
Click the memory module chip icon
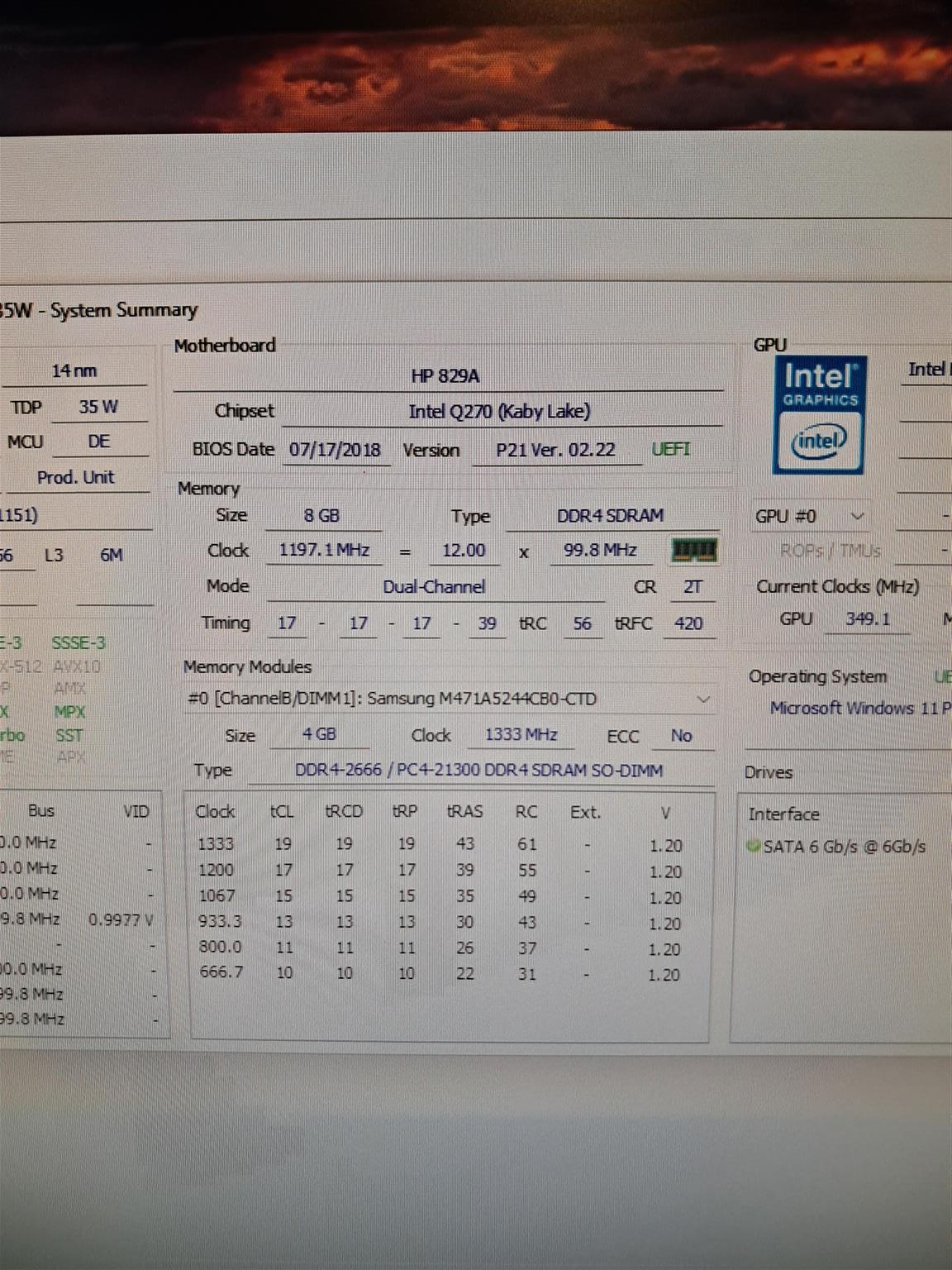click(693, 550)
